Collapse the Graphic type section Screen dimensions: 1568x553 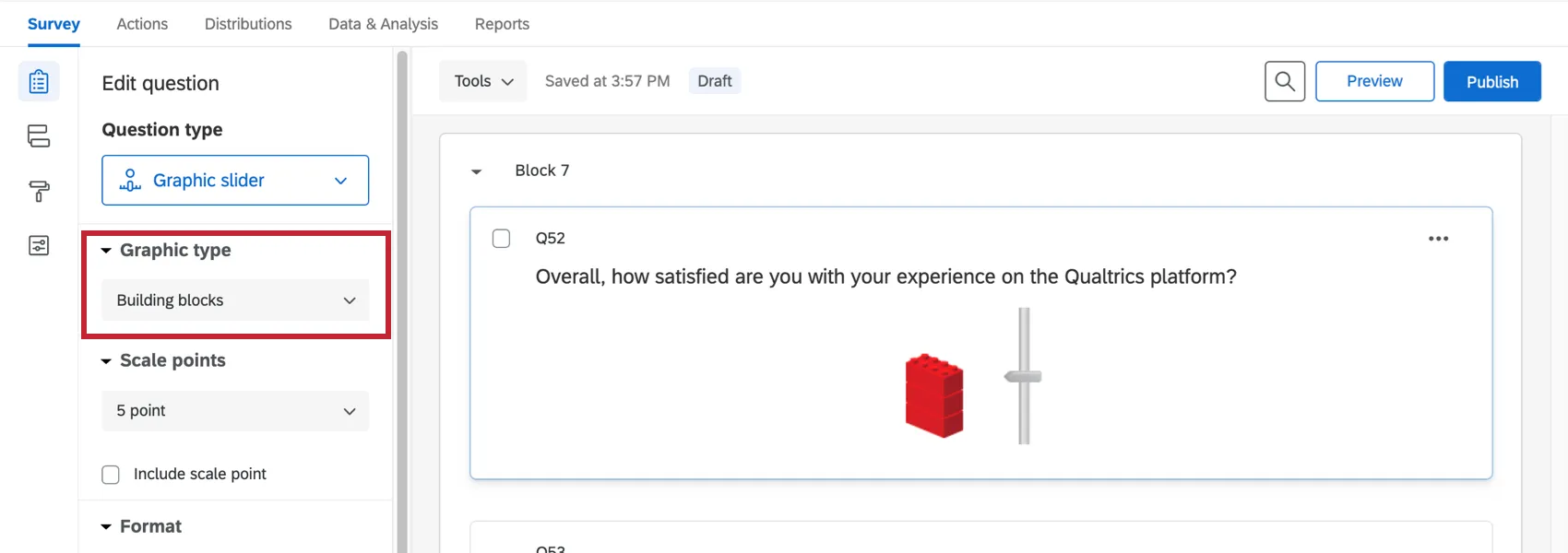click(105, 250)
